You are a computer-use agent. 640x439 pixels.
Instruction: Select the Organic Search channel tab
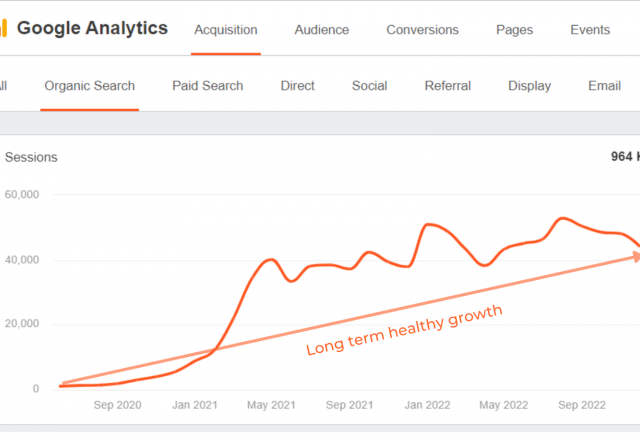pos(89,86)
